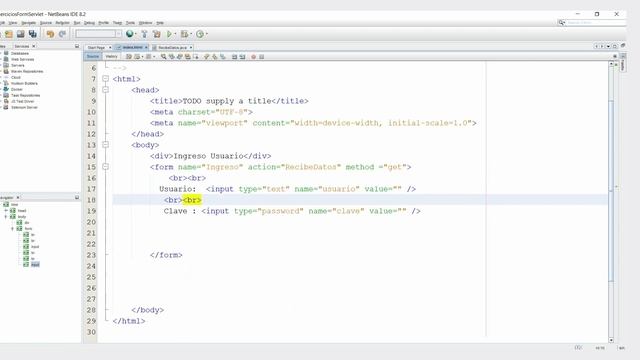The image size is (640, 360).
Task: Minimize the Navigator panel window group
Action: point(77,198)
